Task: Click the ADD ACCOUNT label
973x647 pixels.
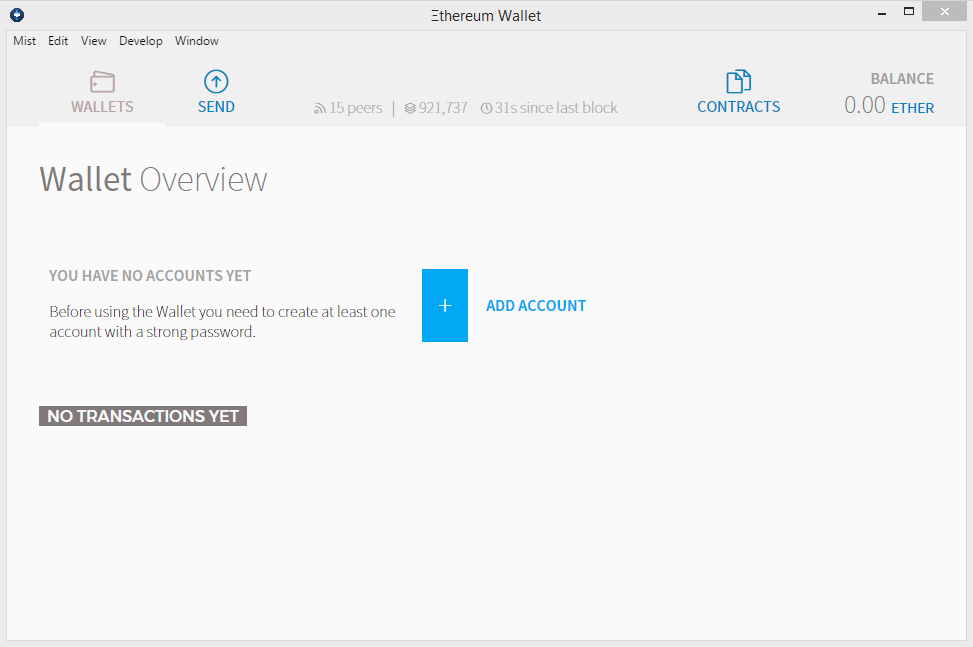Action: [x=536, y=306]
